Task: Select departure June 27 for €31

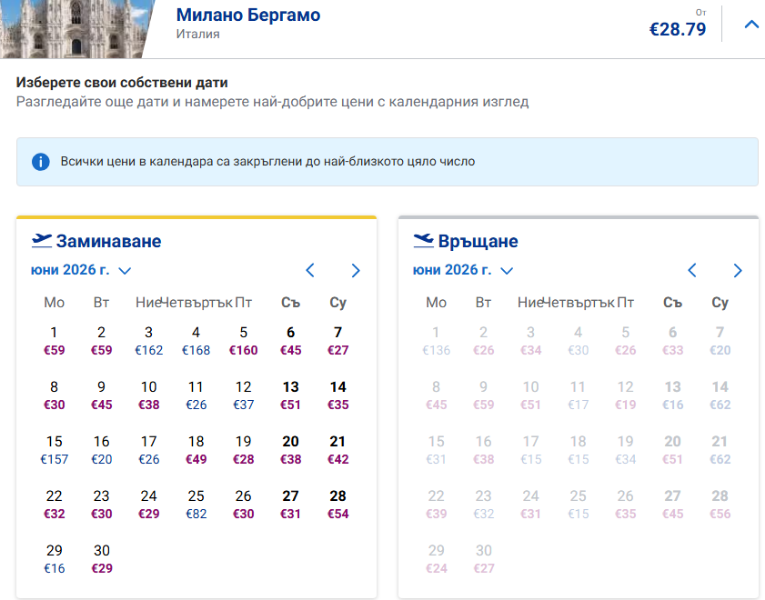Action: [291, 505]
